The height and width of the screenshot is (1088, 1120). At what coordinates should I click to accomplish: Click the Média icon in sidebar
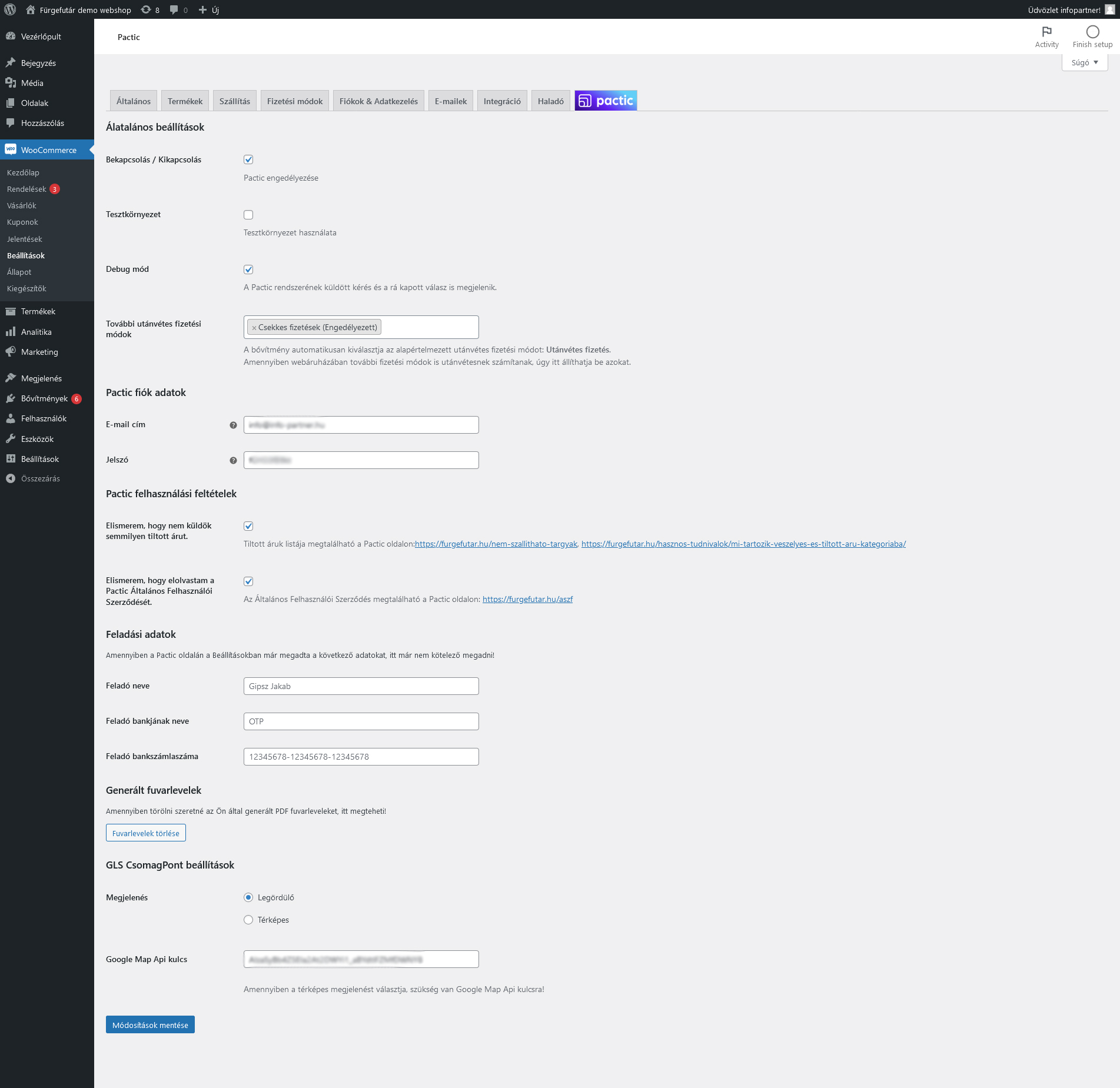tap(11, 82)
